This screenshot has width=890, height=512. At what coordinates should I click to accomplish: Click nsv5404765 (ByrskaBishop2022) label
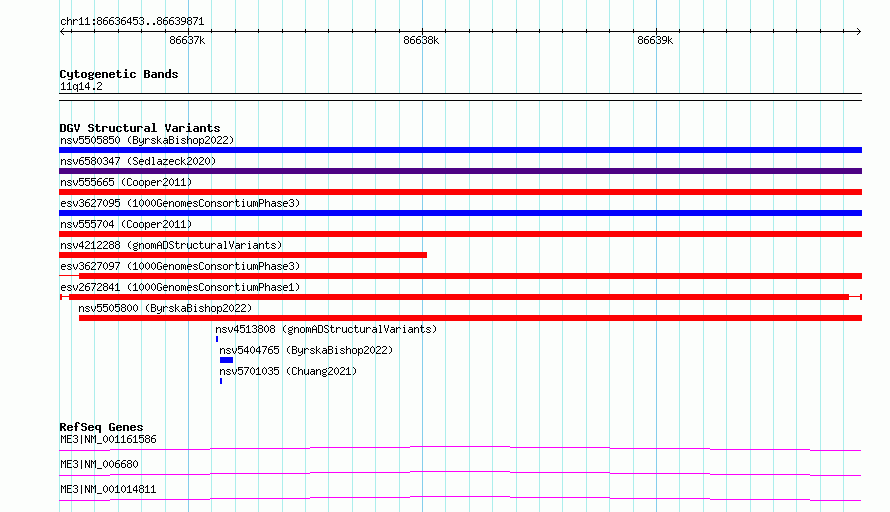[x=306, y=350]
